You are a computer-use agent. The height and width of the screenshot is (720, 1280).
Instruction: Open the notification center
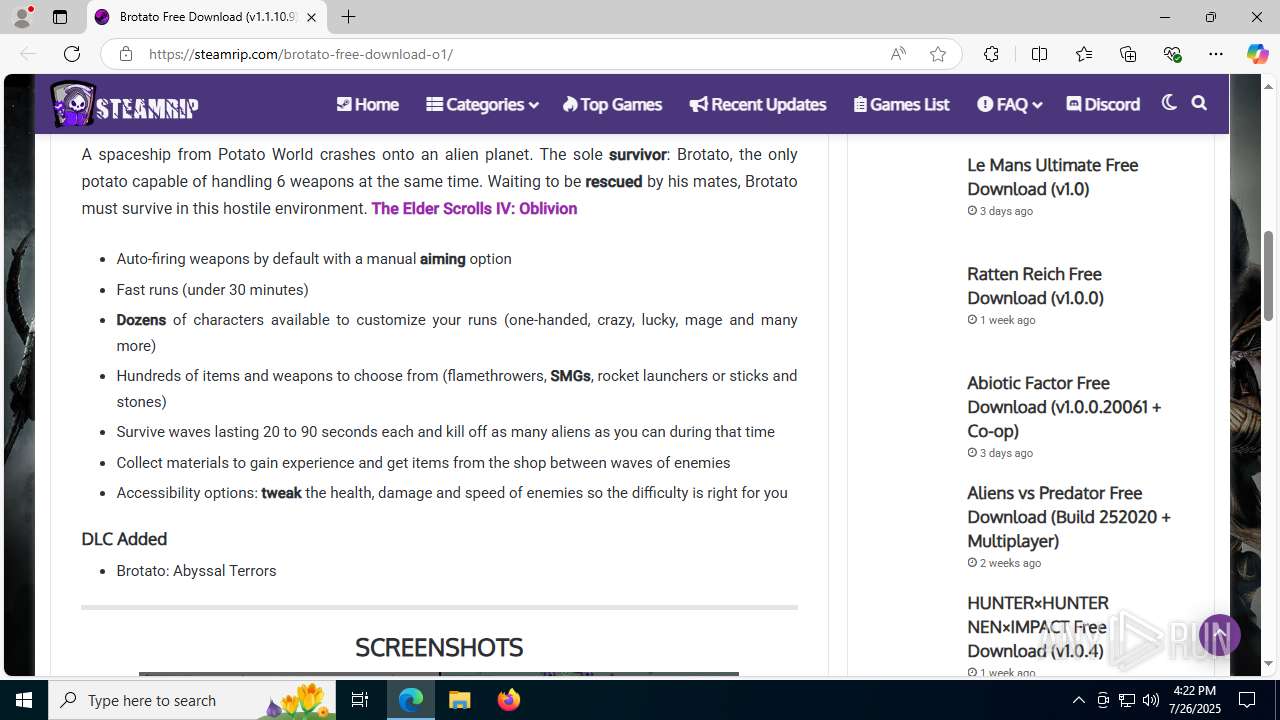pos(1247,700)
